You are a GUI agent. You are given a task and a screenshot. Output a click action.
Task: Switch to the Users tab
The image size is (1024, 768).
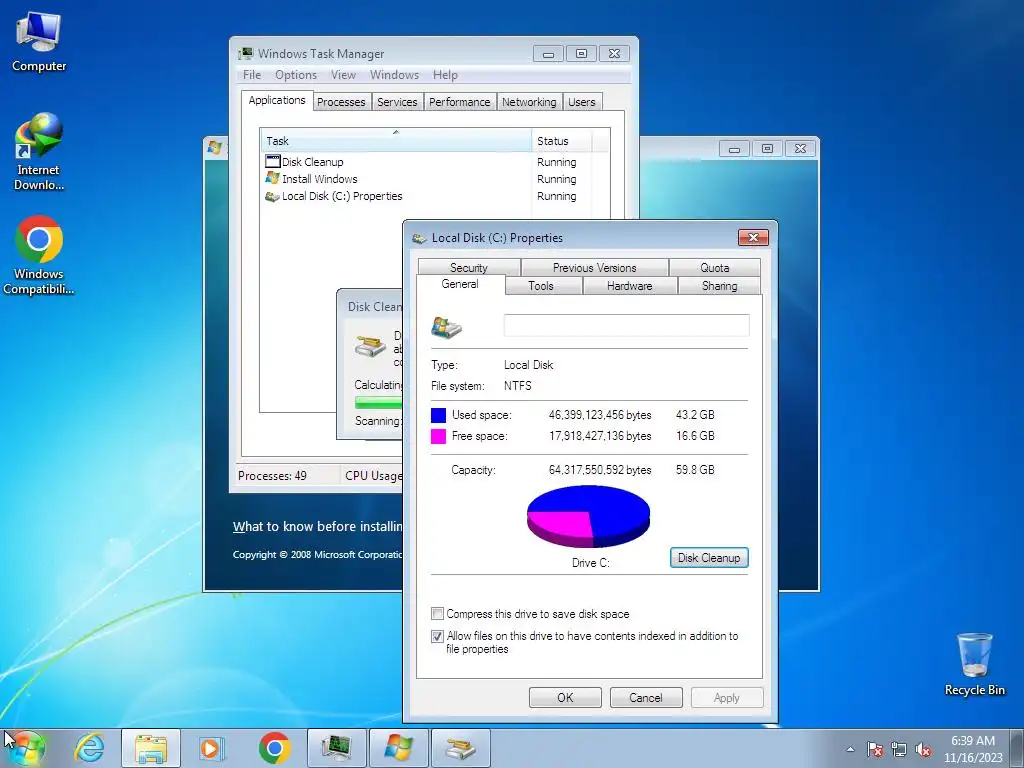[581, 102]
